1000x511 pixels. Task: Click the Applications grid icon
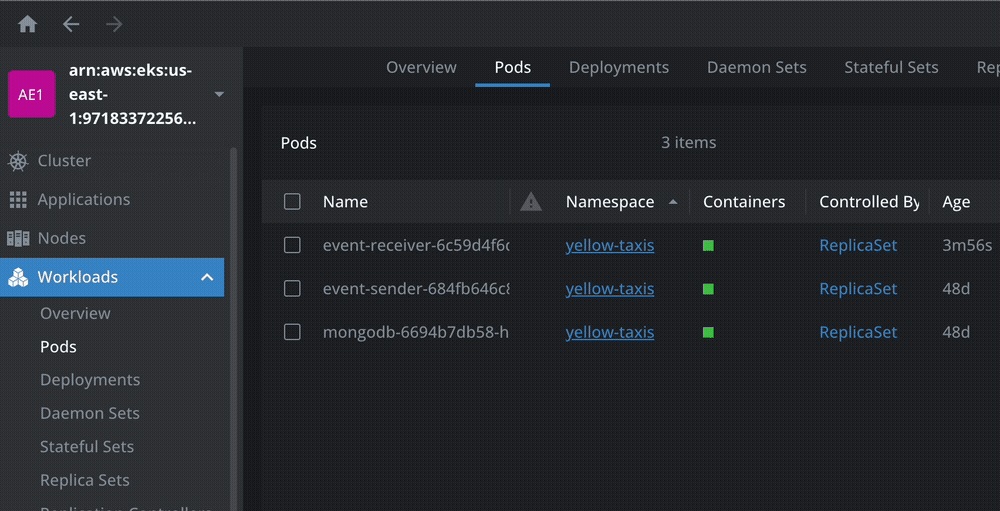point(18,200)
